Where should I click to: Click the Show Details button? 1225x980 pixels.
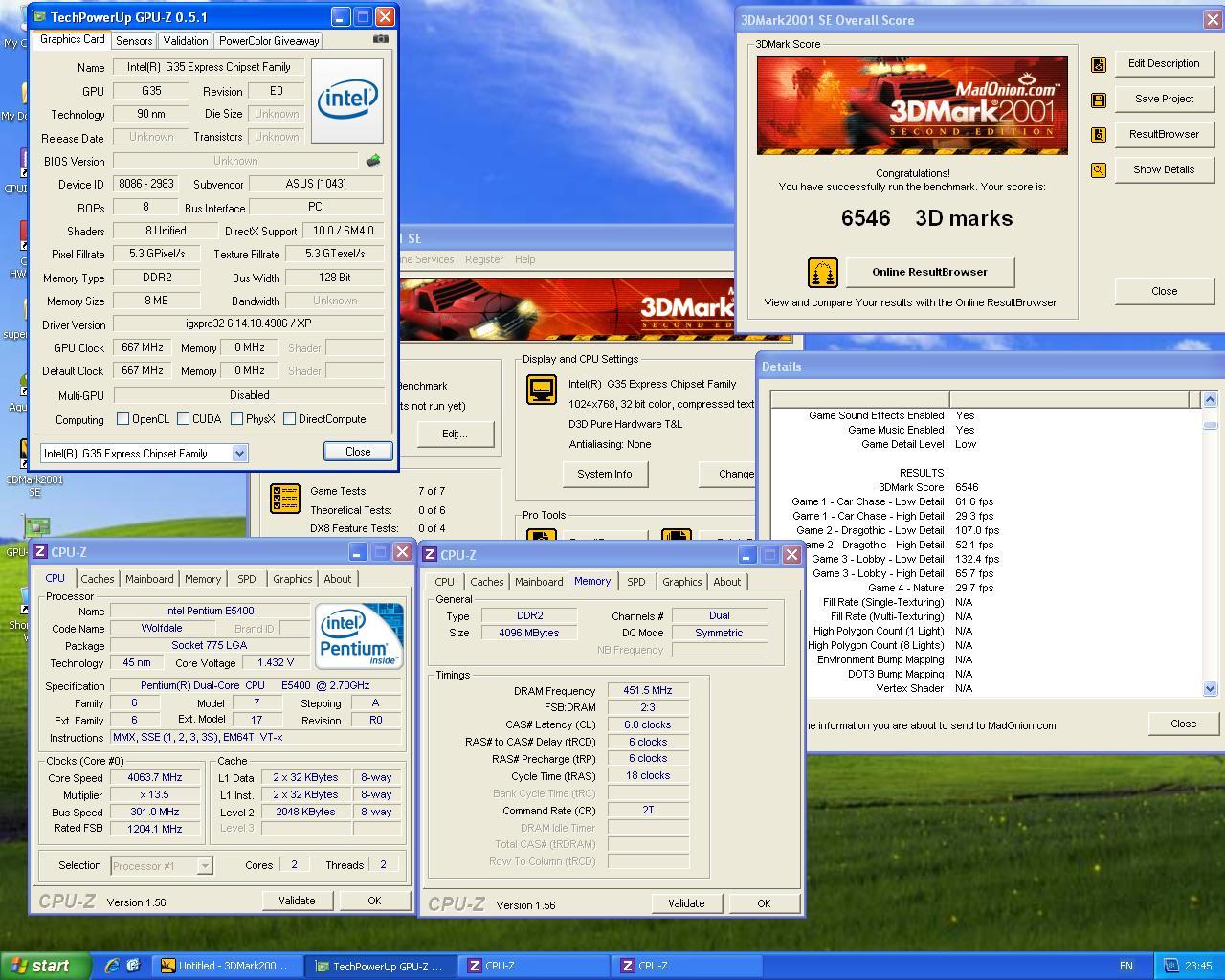click(x=1164, y=170)
